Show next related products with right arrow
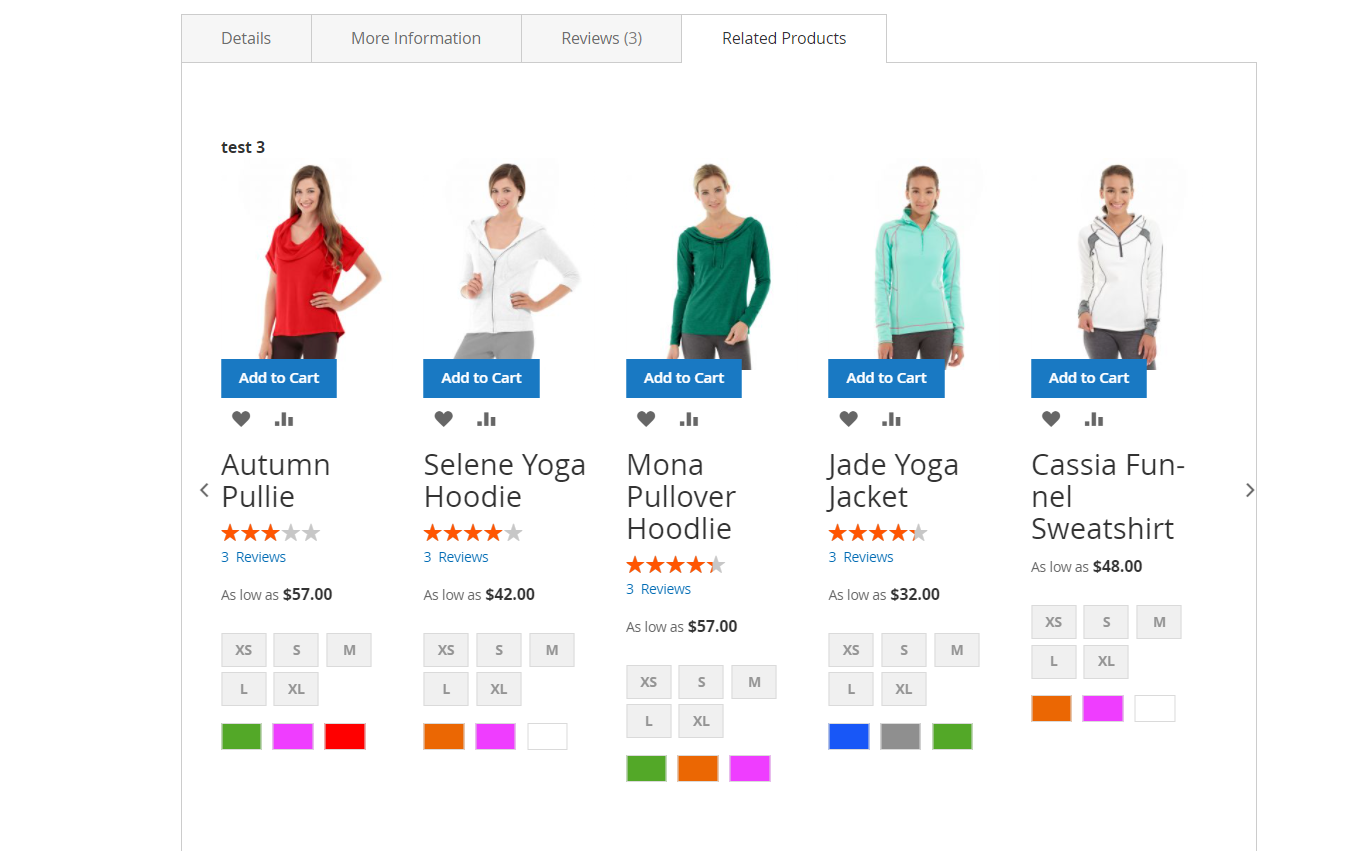 pyautogui.click(x=1249, y=490)
